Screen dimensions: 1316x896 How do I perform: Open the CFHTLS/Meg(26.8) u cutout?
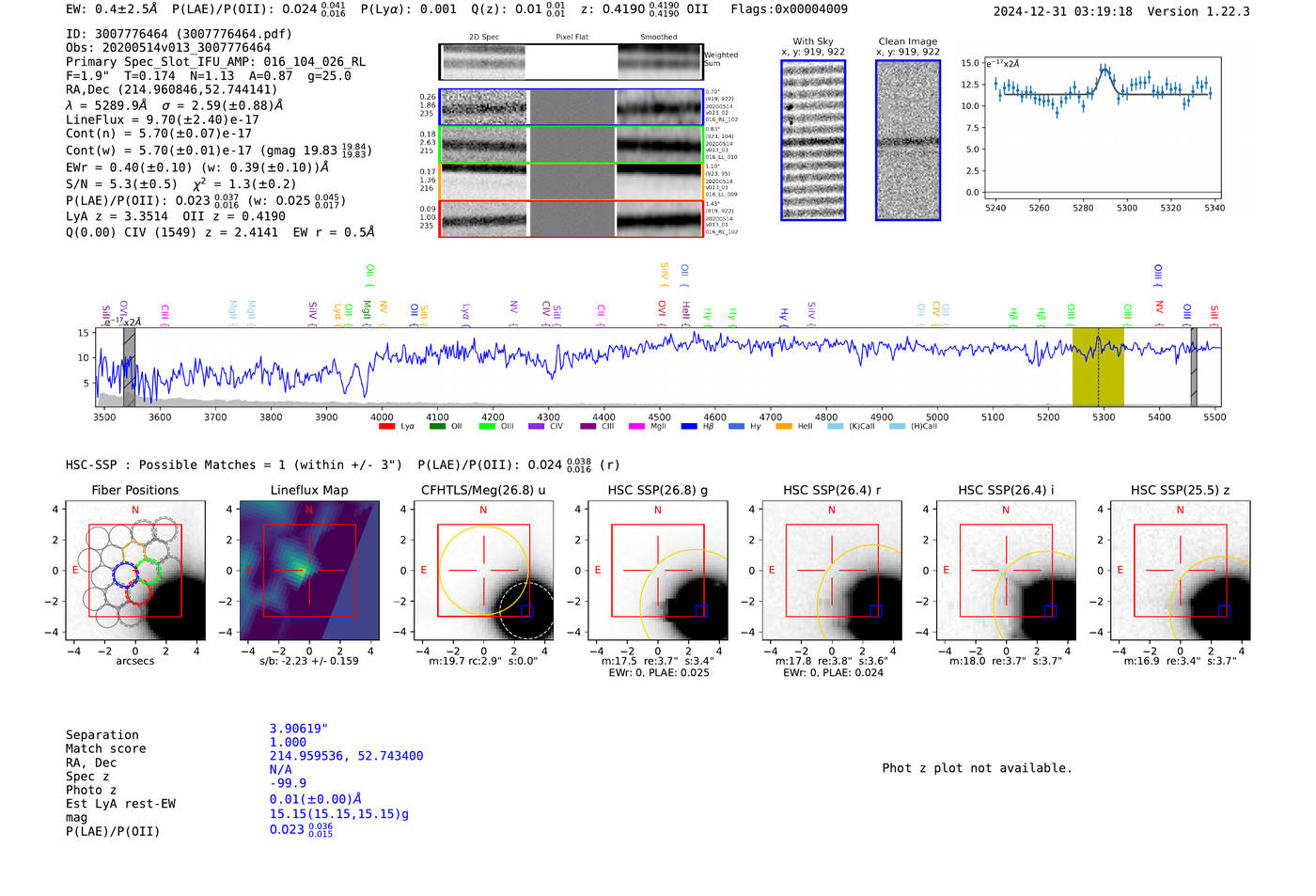(483, 571)
